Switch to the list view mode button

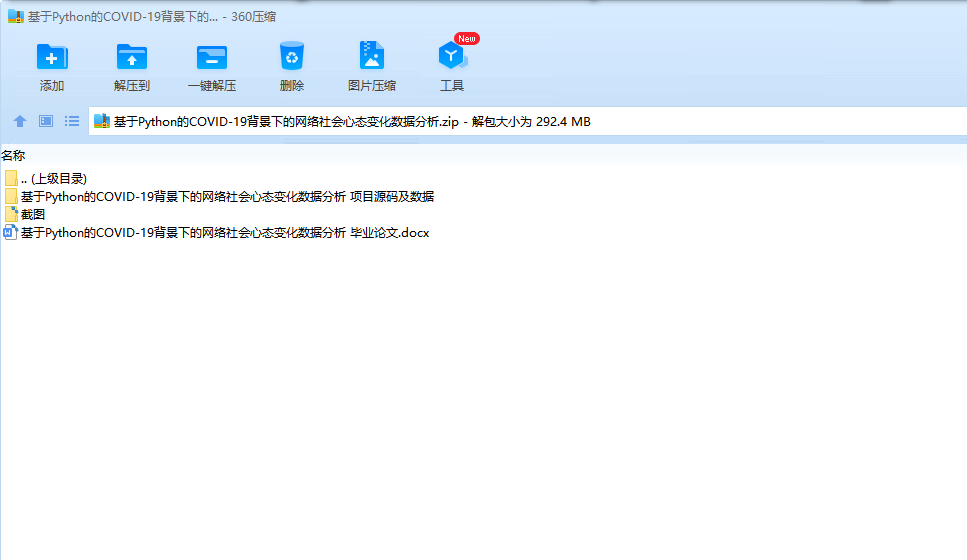[x=72, y=121]
